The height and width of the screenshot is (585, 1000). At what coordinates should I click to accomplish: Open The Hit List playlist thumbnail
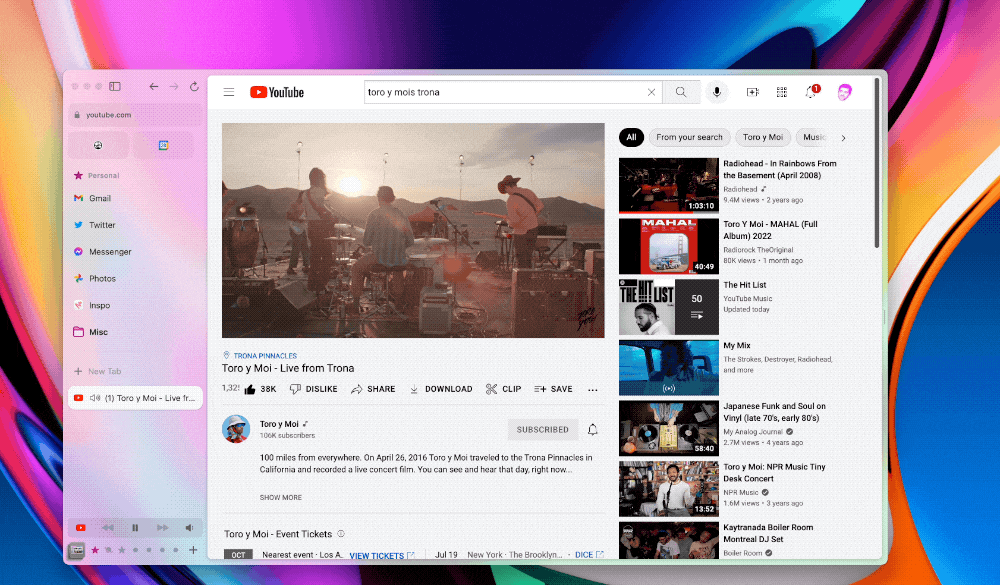tap(668, 307)
